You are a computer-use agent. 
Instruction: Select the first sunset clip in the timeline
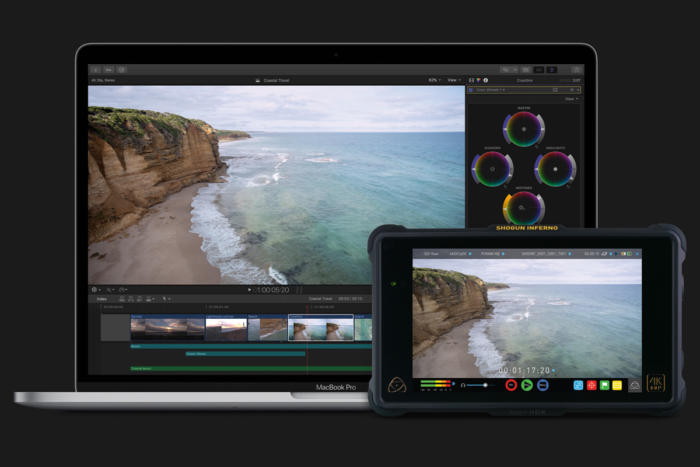[x=167, y=328]
